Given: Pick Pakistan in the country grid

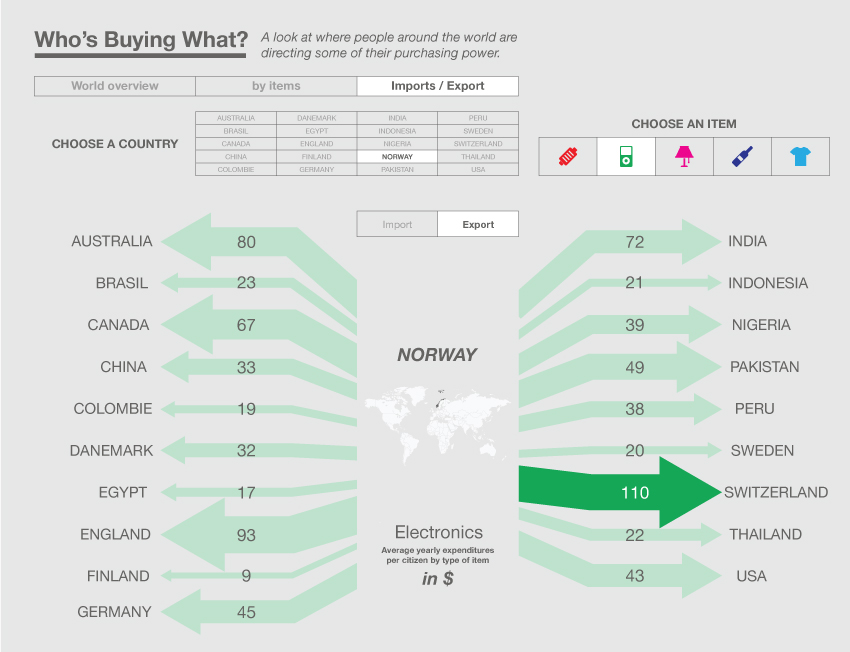Looking at the screenshot, I should (397, 170).
